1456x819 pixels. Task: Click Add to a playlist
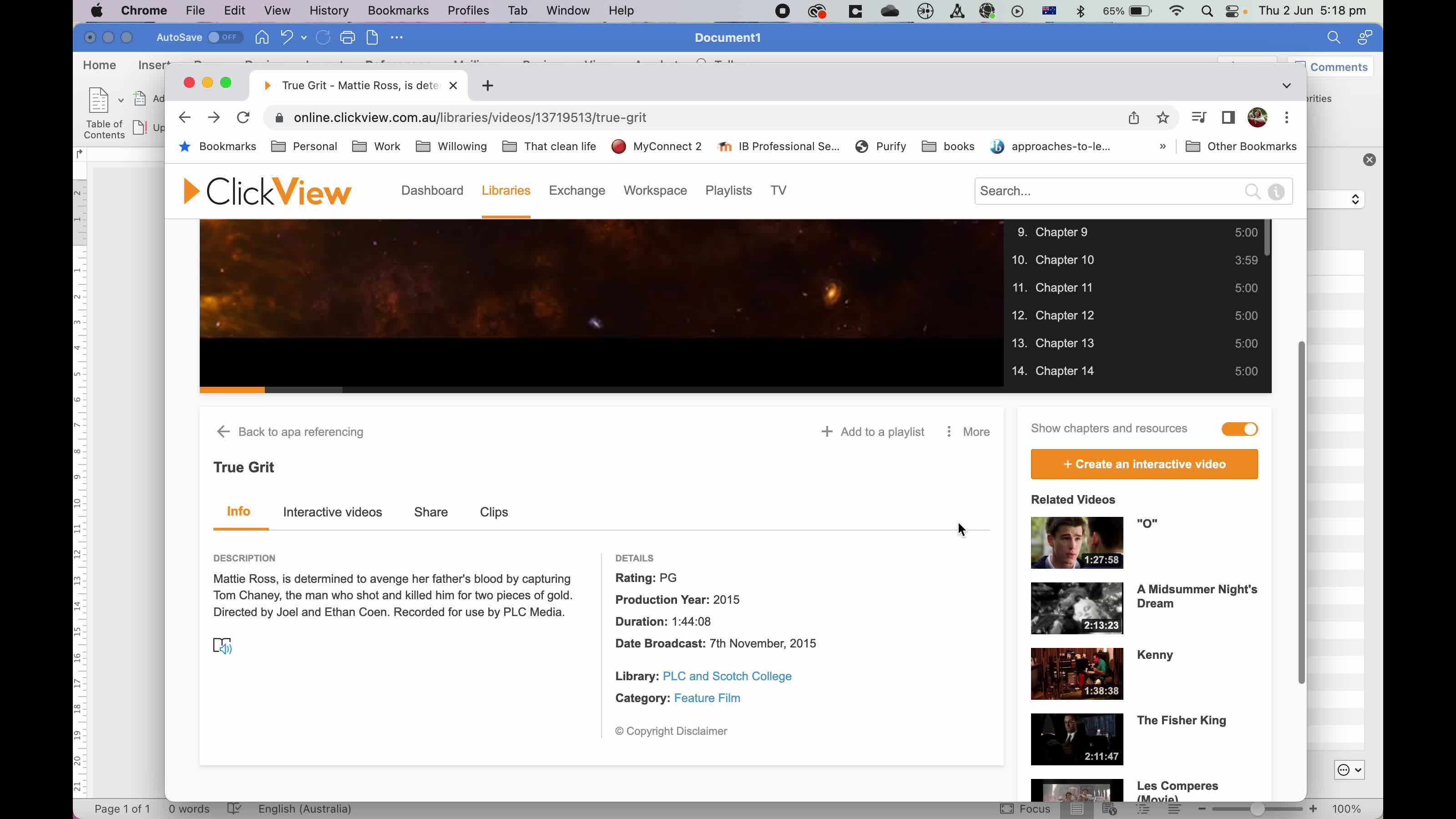[x=872, y=432]
